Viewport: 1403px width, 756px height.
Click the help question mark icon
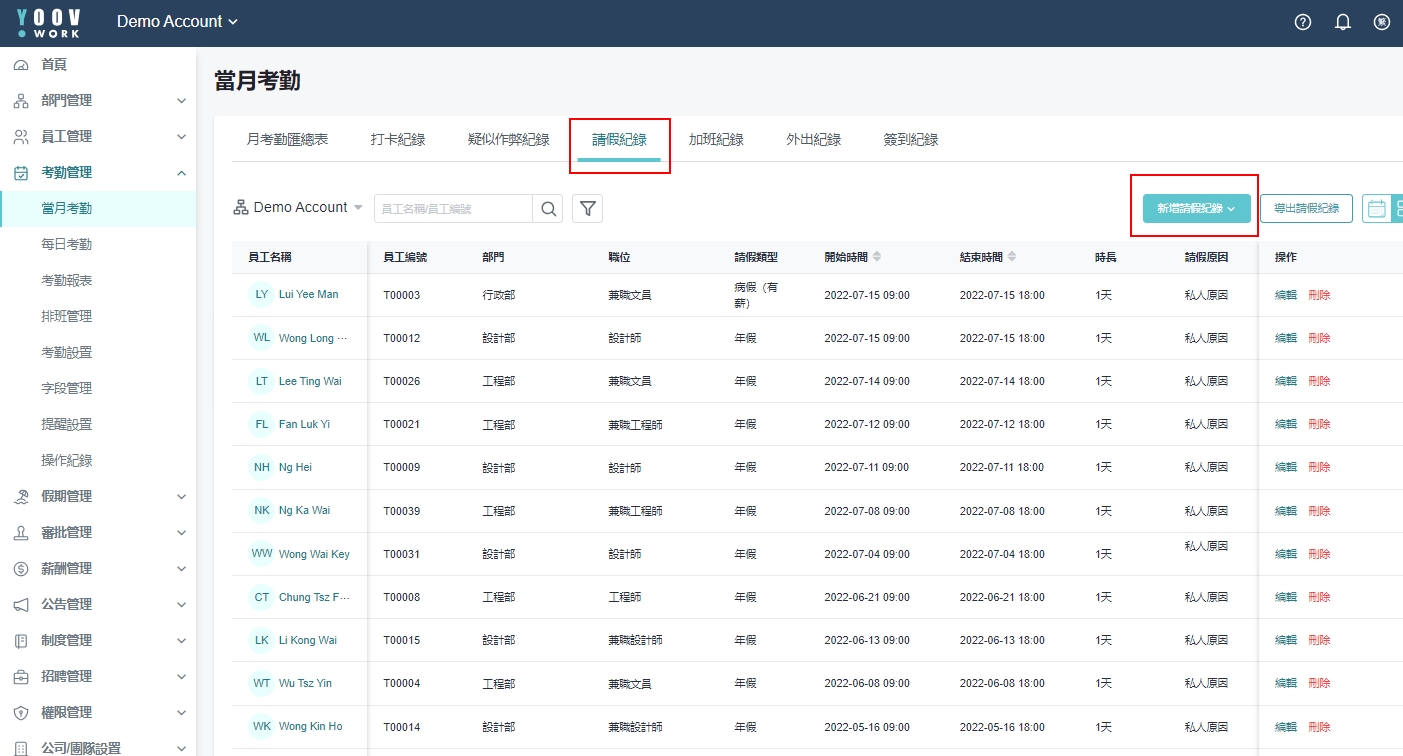(x=1302, y=22)
